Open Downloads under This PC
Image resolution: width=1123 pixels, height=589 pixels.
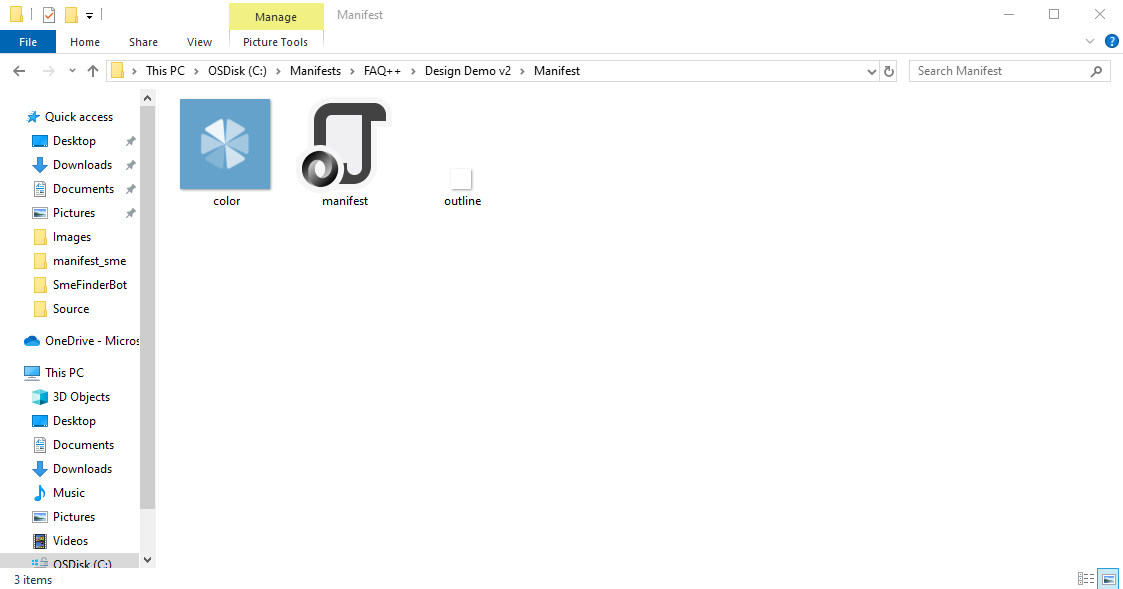[x=82, y=469]
